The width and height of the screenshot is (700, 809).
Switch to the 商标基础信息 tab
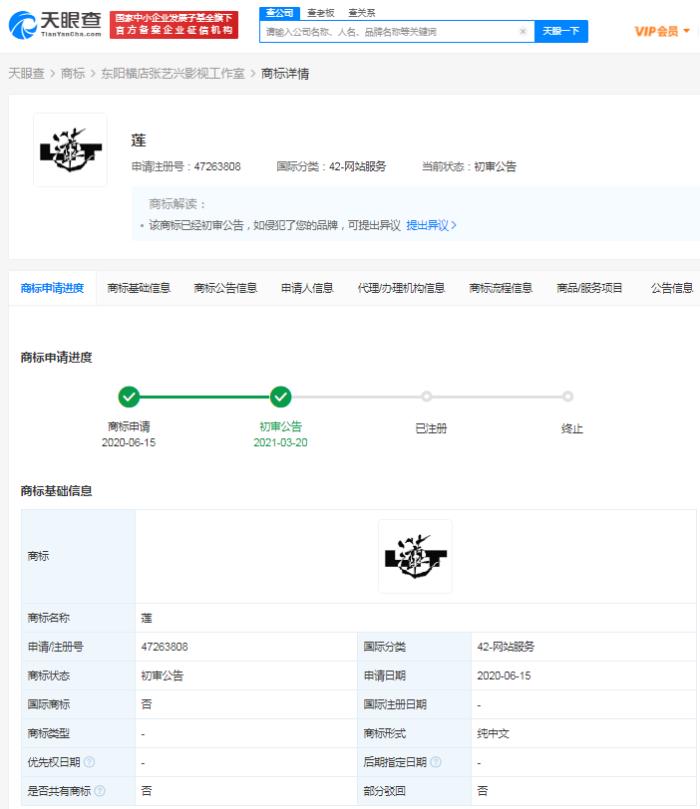coord(138,288)
